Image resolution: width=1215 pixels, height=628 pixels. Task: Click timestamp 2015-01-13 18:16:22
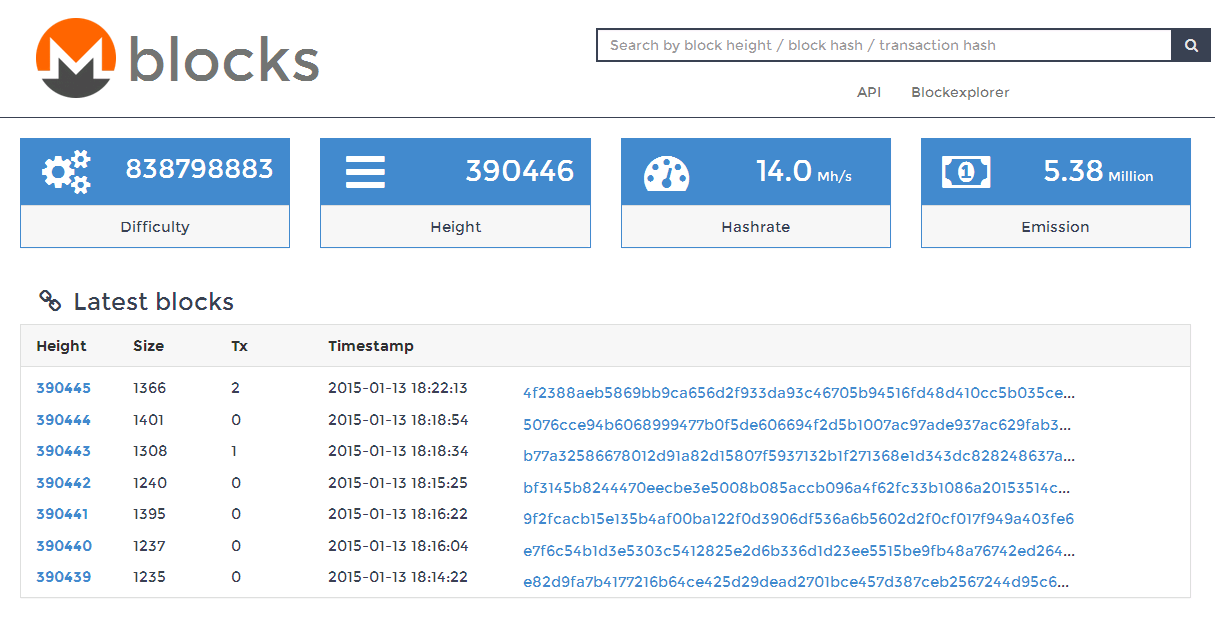point(398,514)
